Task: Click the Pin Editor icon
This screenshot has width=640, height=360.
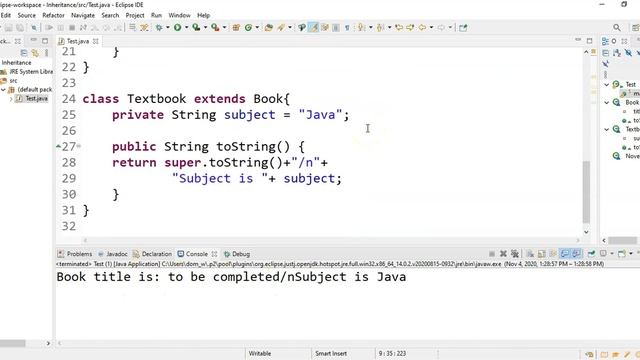Action: click(x=463, y=28)
